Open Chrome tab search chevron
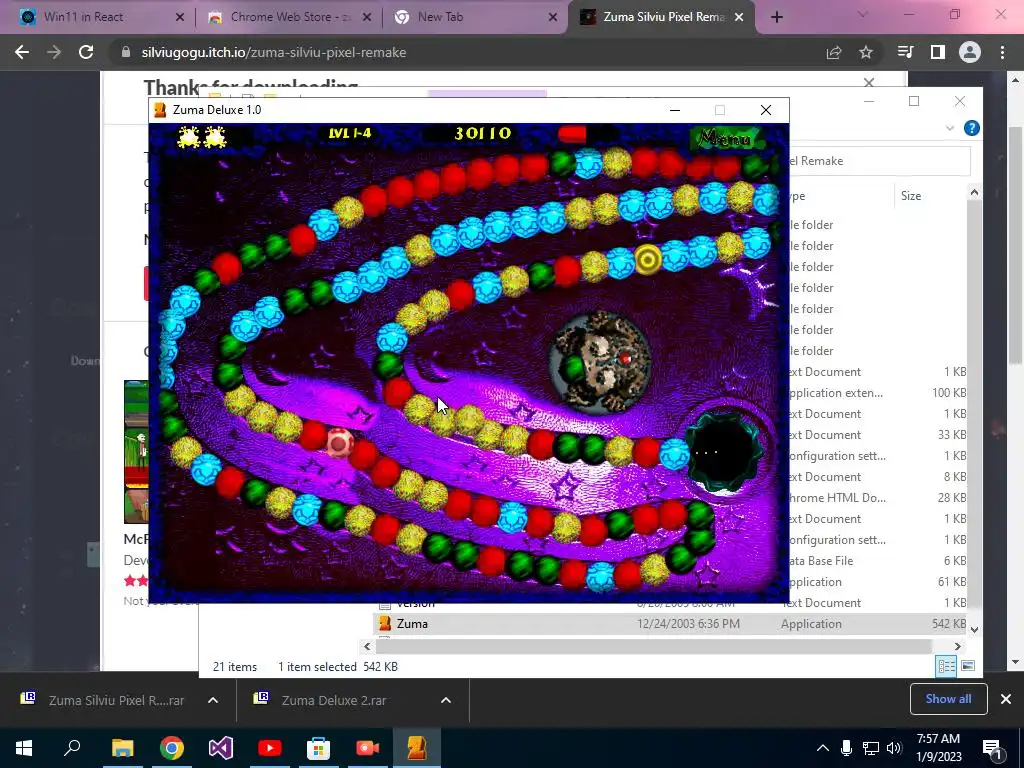1024x768 pixels. pos(863,14)
